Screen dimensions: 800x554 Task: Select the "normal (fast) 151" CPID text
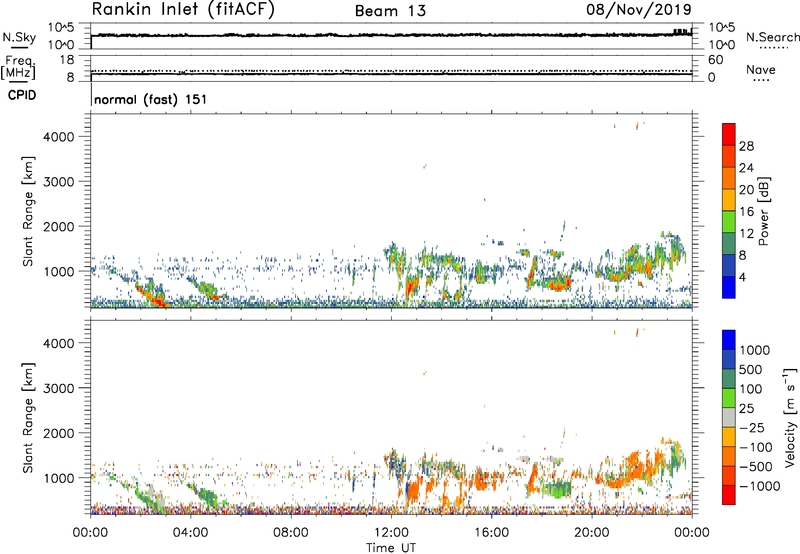coord(151,99)
